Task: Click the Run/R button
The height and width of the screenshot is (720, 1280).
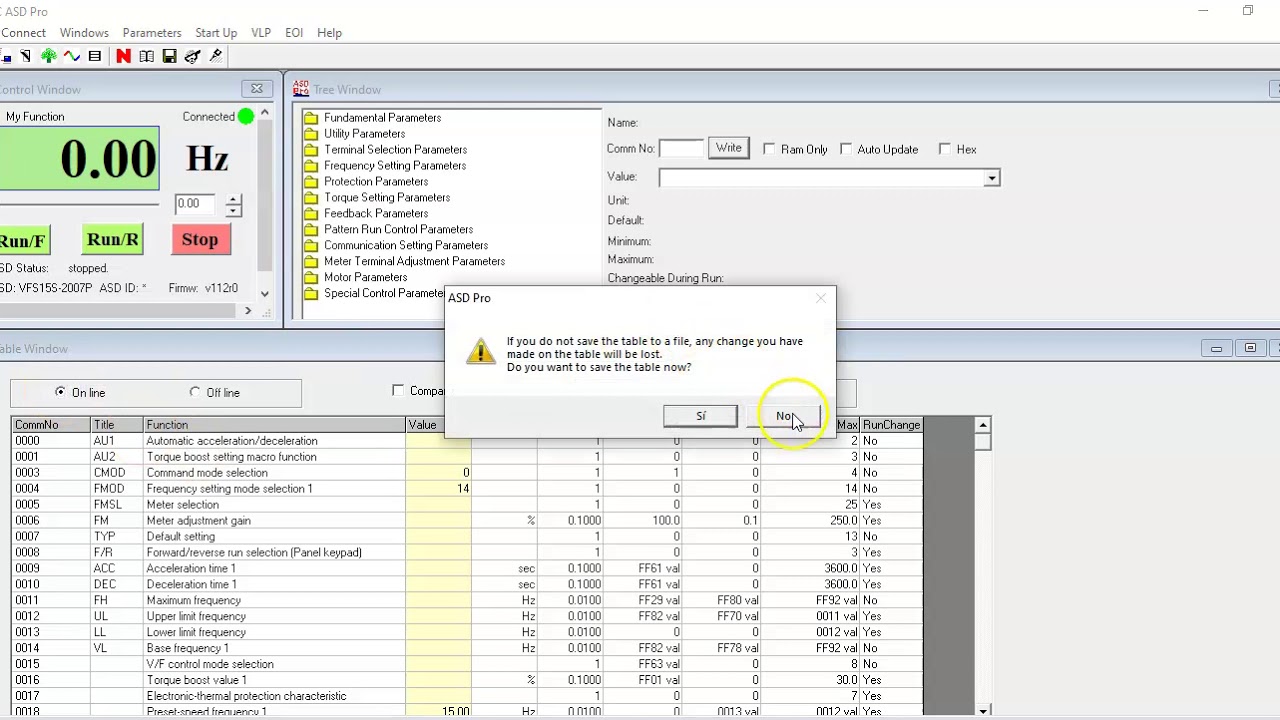Action: 113,240
